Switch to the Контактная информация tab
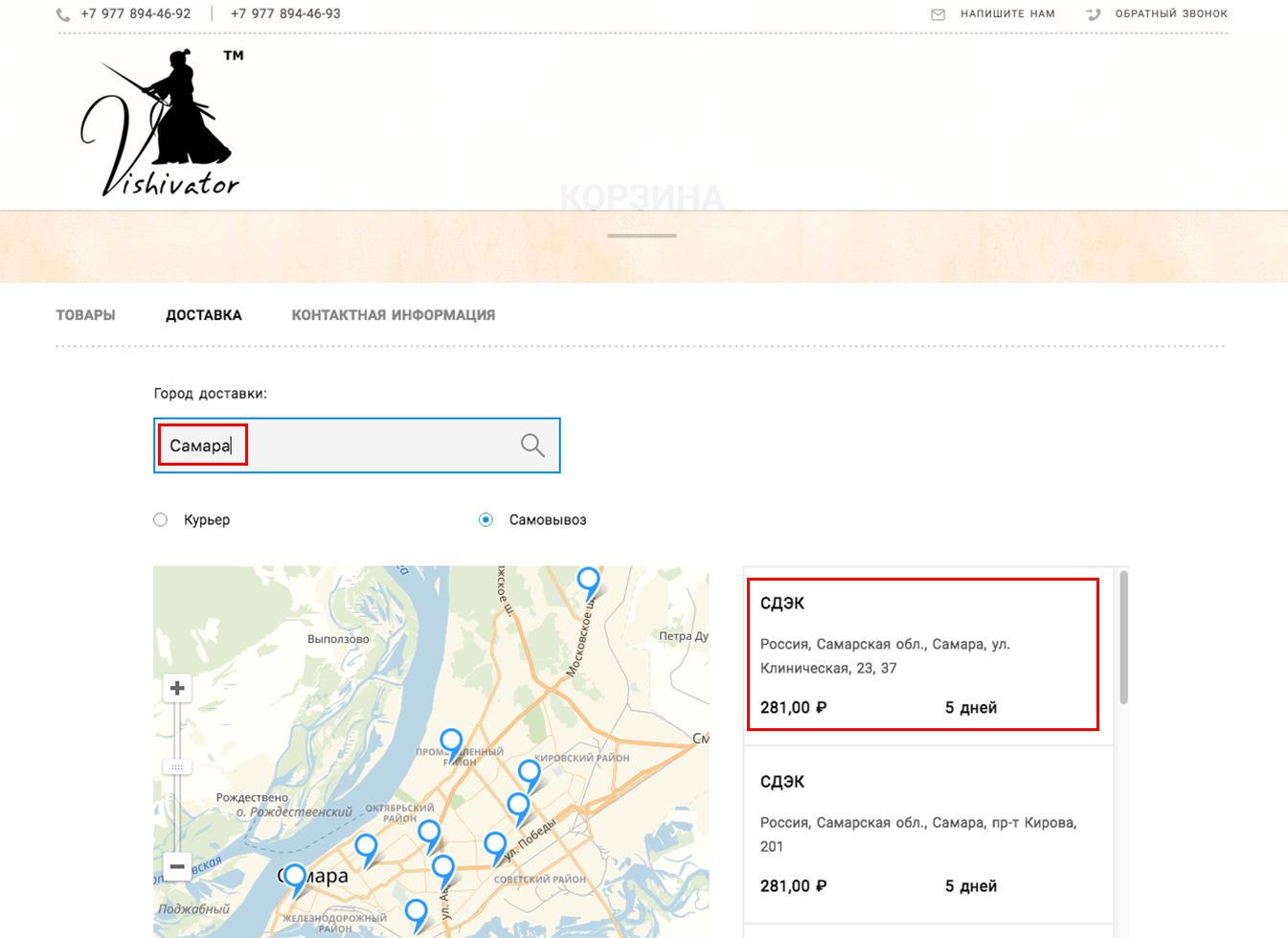The width and height of the screenshot is (1288, 938). [x=393, y=315]
